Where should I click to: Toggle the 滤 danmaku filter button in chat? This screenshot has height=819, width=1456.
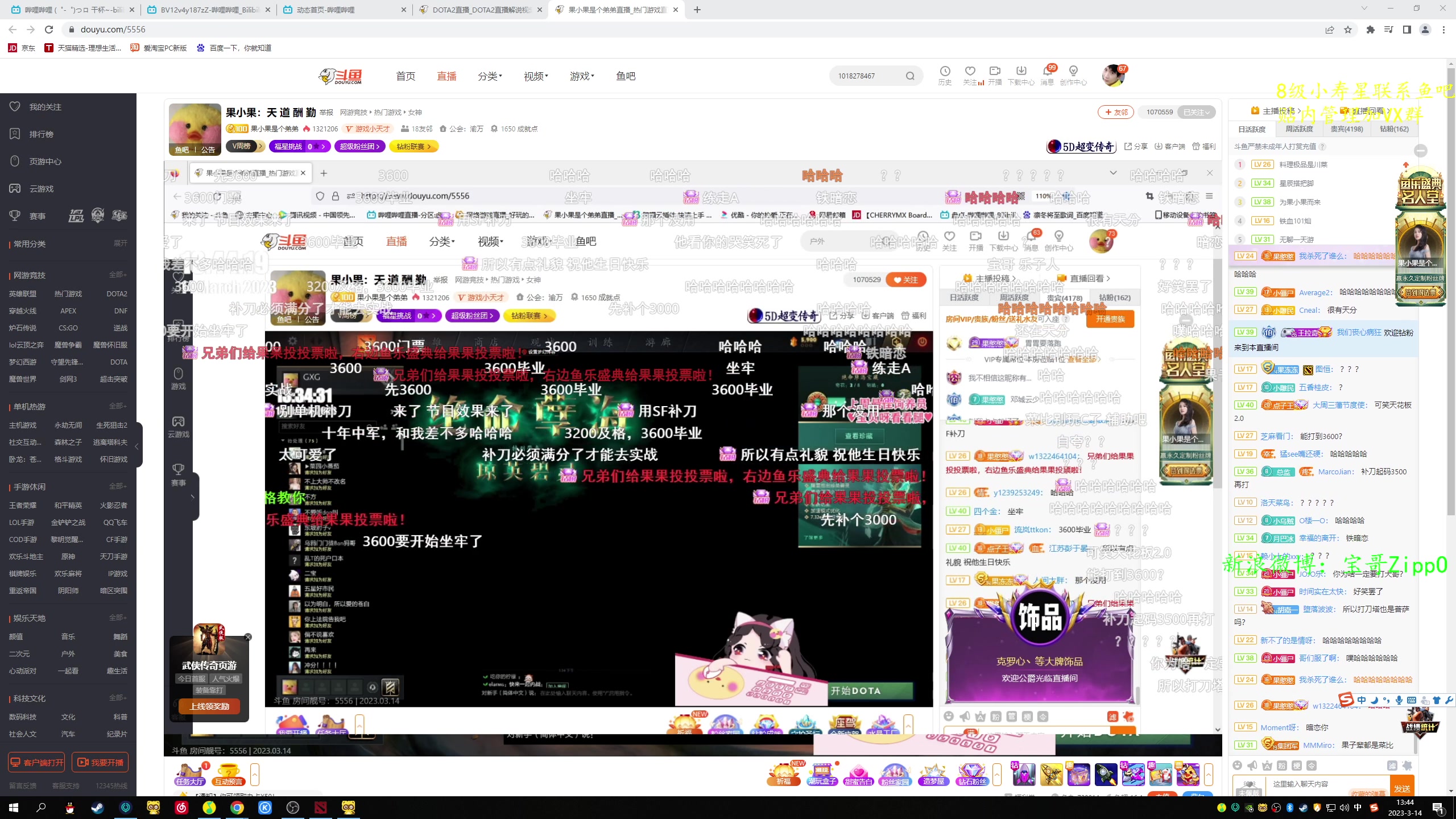pyautogui.click(x=1392, y=766)
